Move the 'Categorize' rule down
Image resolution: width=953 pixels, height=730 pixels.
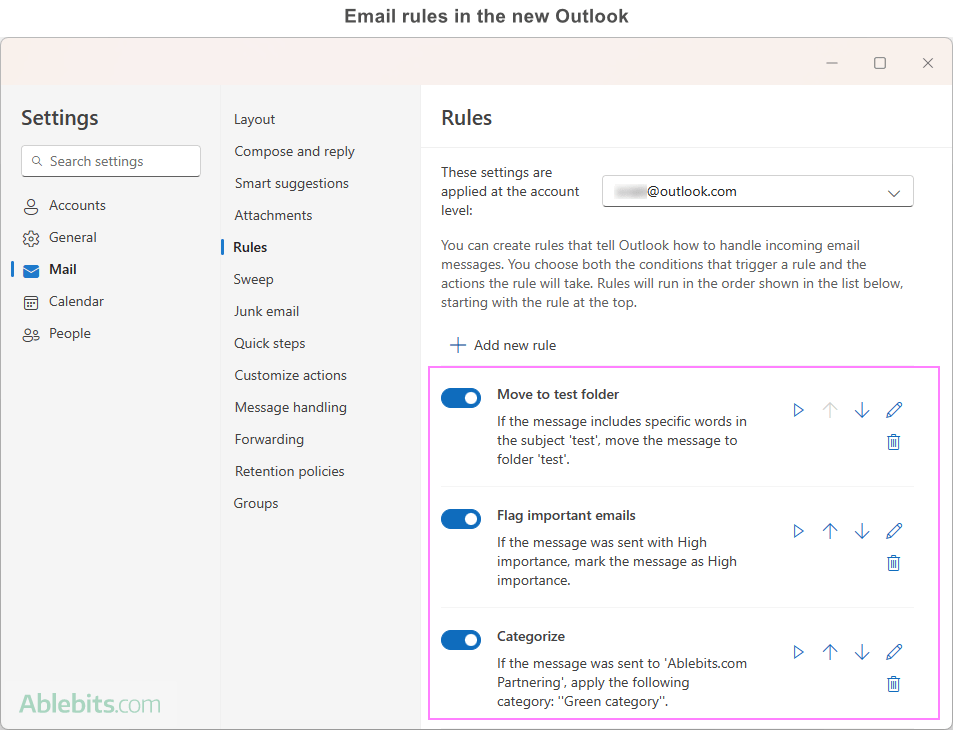coord(862,652)
